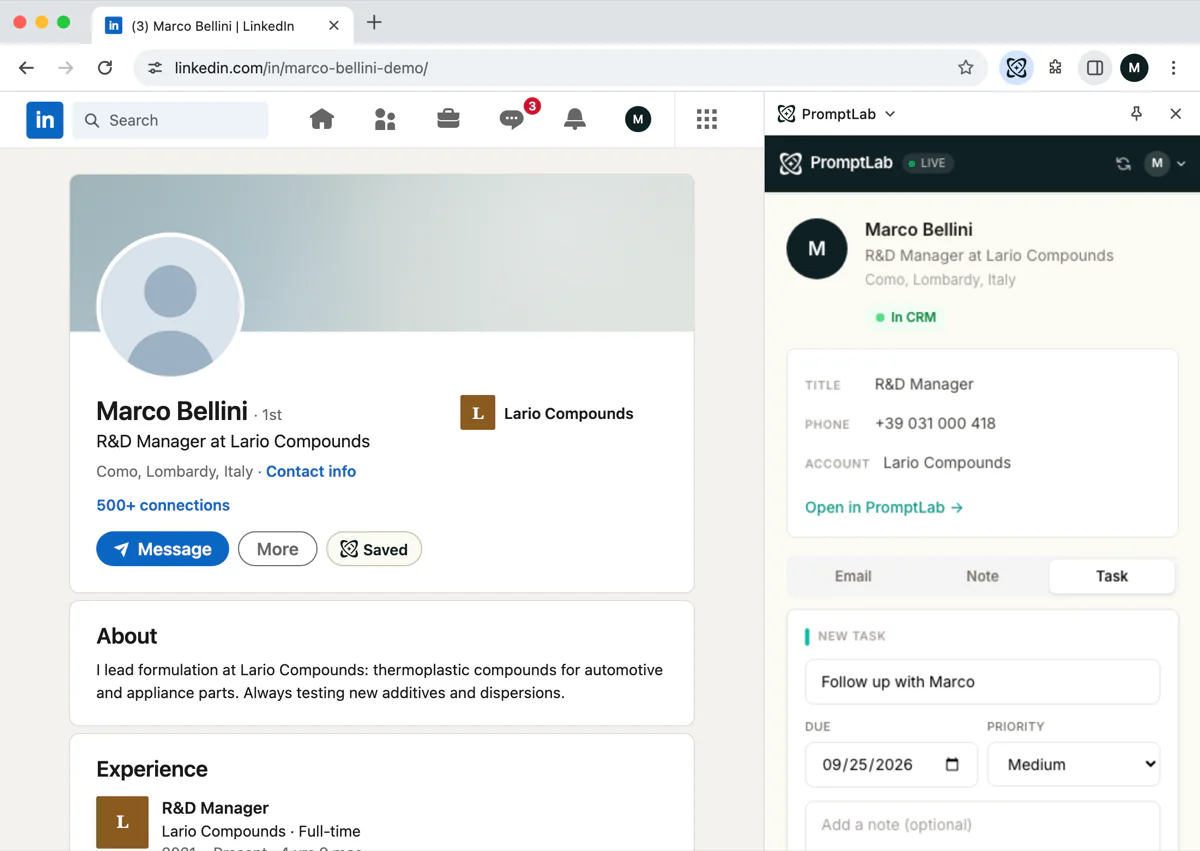Viewport: 1200px width, 851px height.
Task: Click the browser address bar URL
Action: (301, 68)
